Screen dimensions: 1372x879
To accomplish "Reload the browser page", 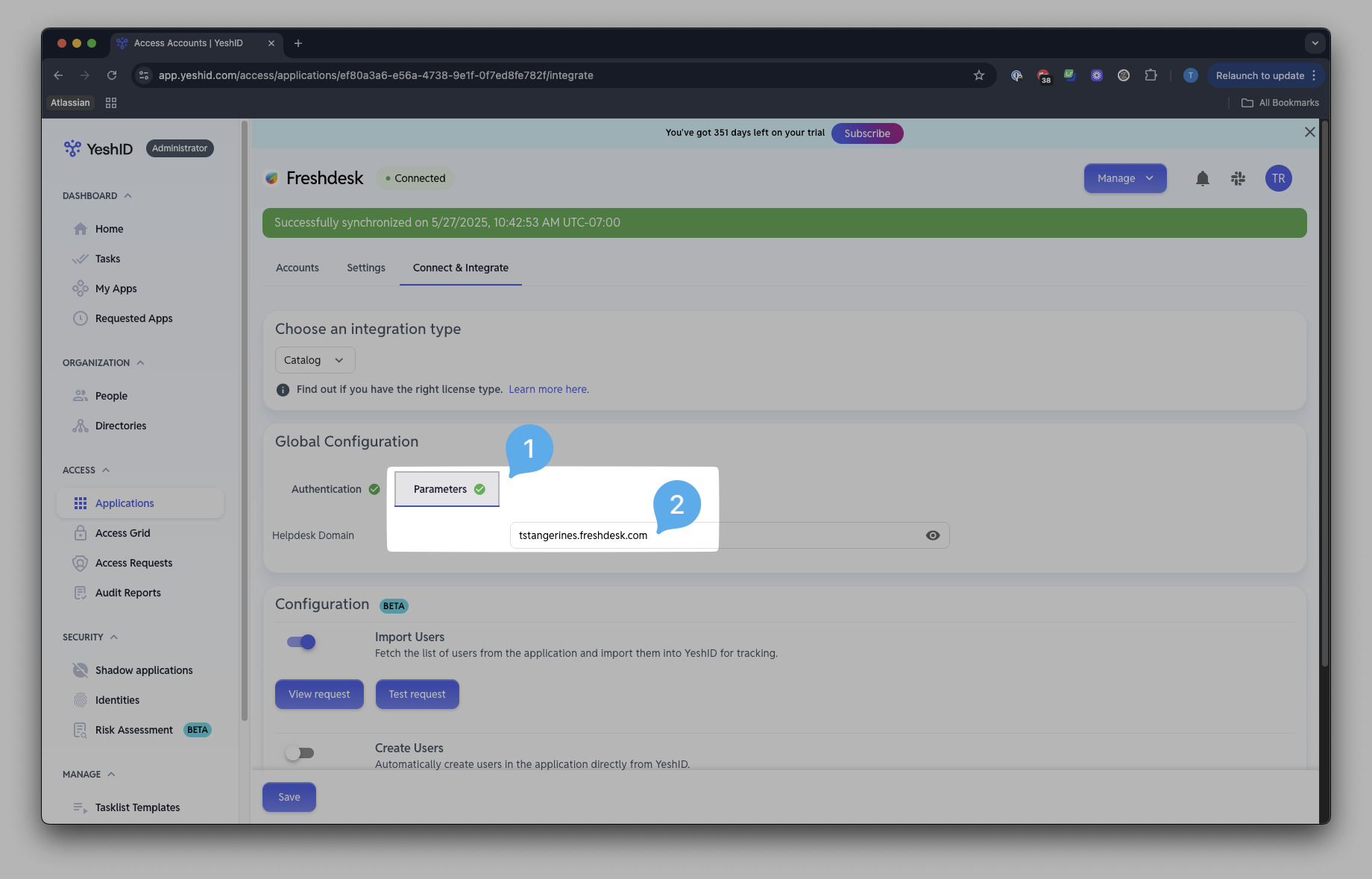I will [x=112, y=75].
